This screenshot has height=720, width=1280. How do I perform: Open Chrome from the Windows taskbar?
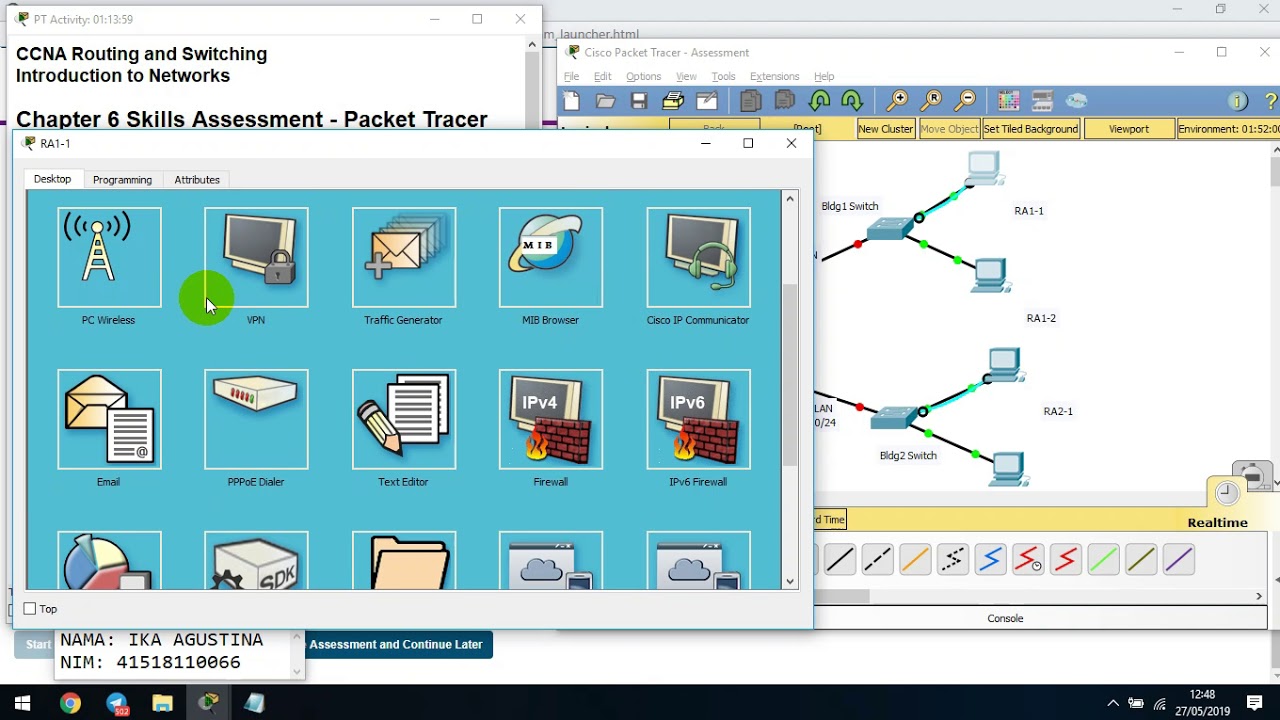coord(70,703)
